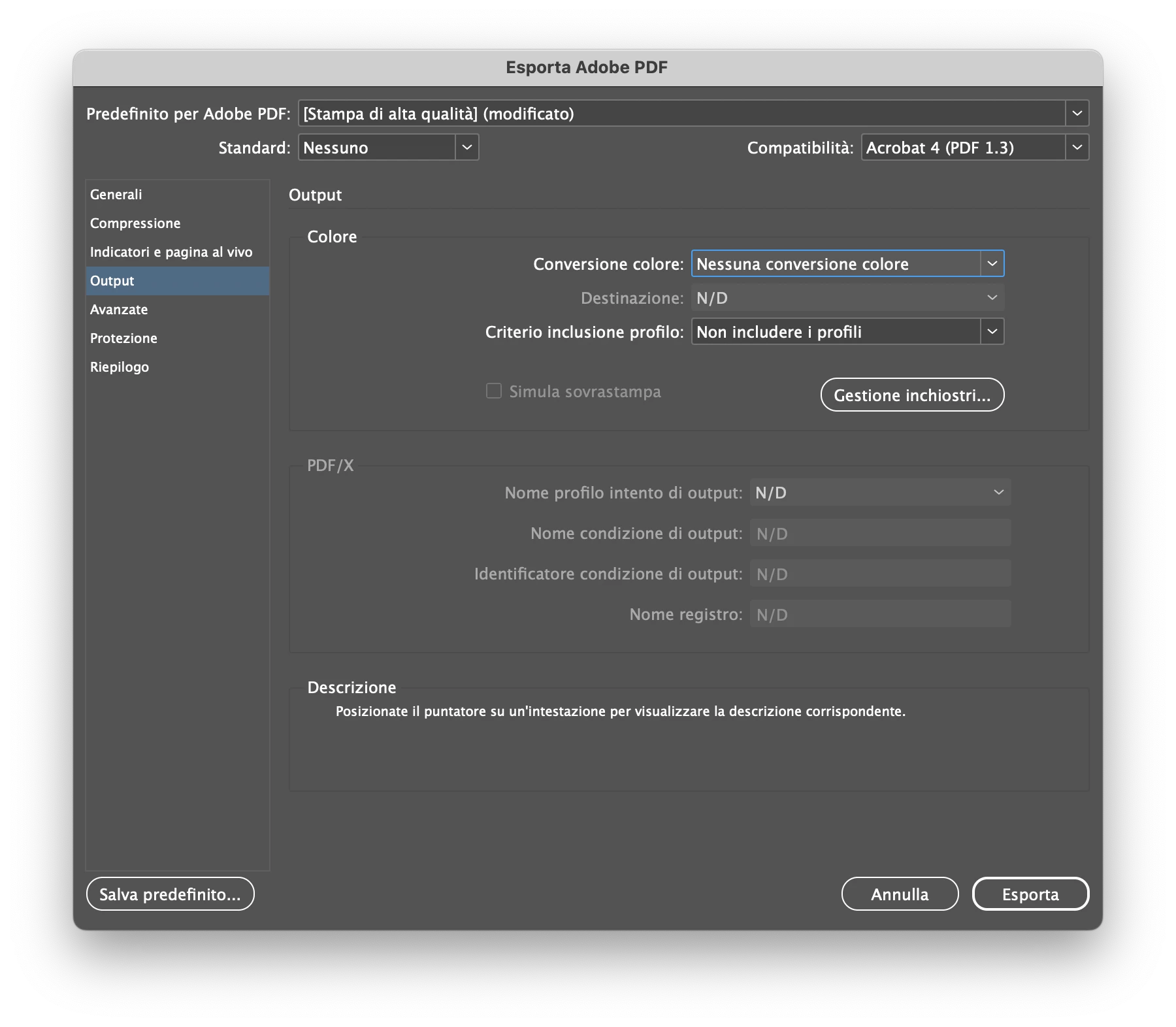The image size is (1176, 1027).
Task: Click the Esporta Adobe PDF title bar
Action: point(587,67)
